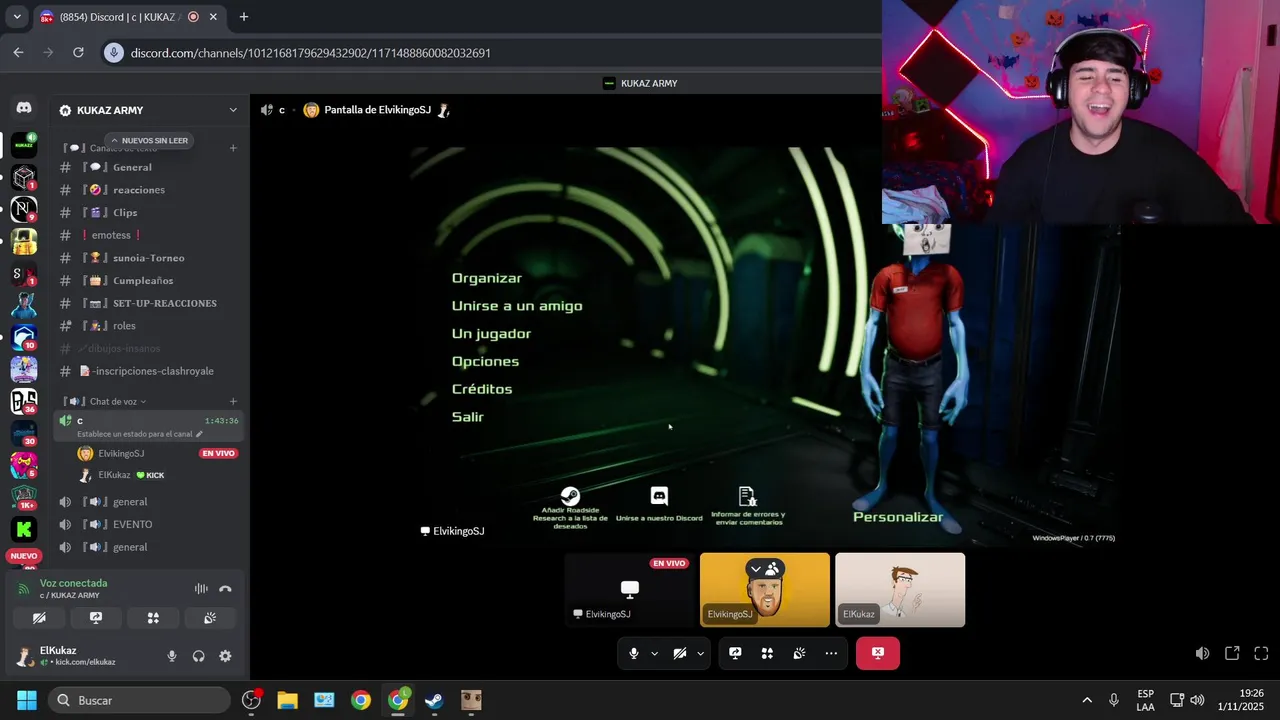The height and width of the screenshot is (720, 1280).
Task: Reload the browser page
Action: (x=78, y=53)
